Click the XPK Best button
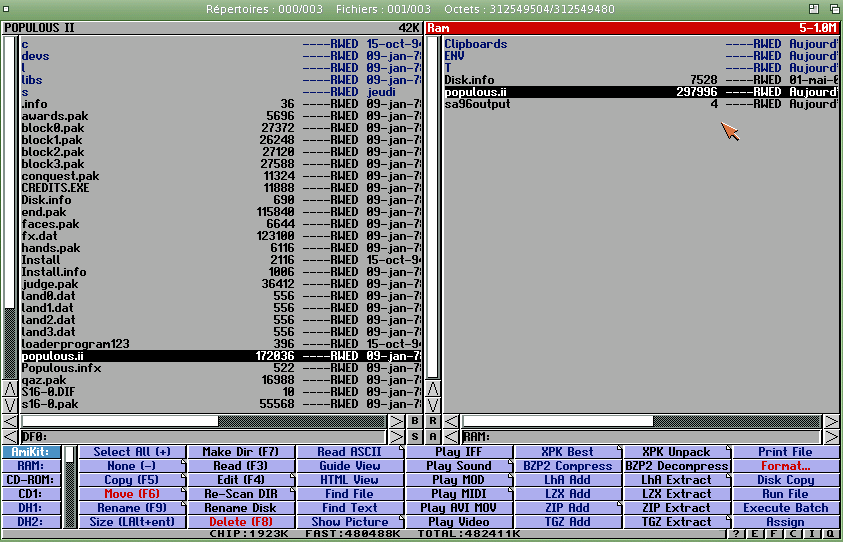 coord(568,452)
